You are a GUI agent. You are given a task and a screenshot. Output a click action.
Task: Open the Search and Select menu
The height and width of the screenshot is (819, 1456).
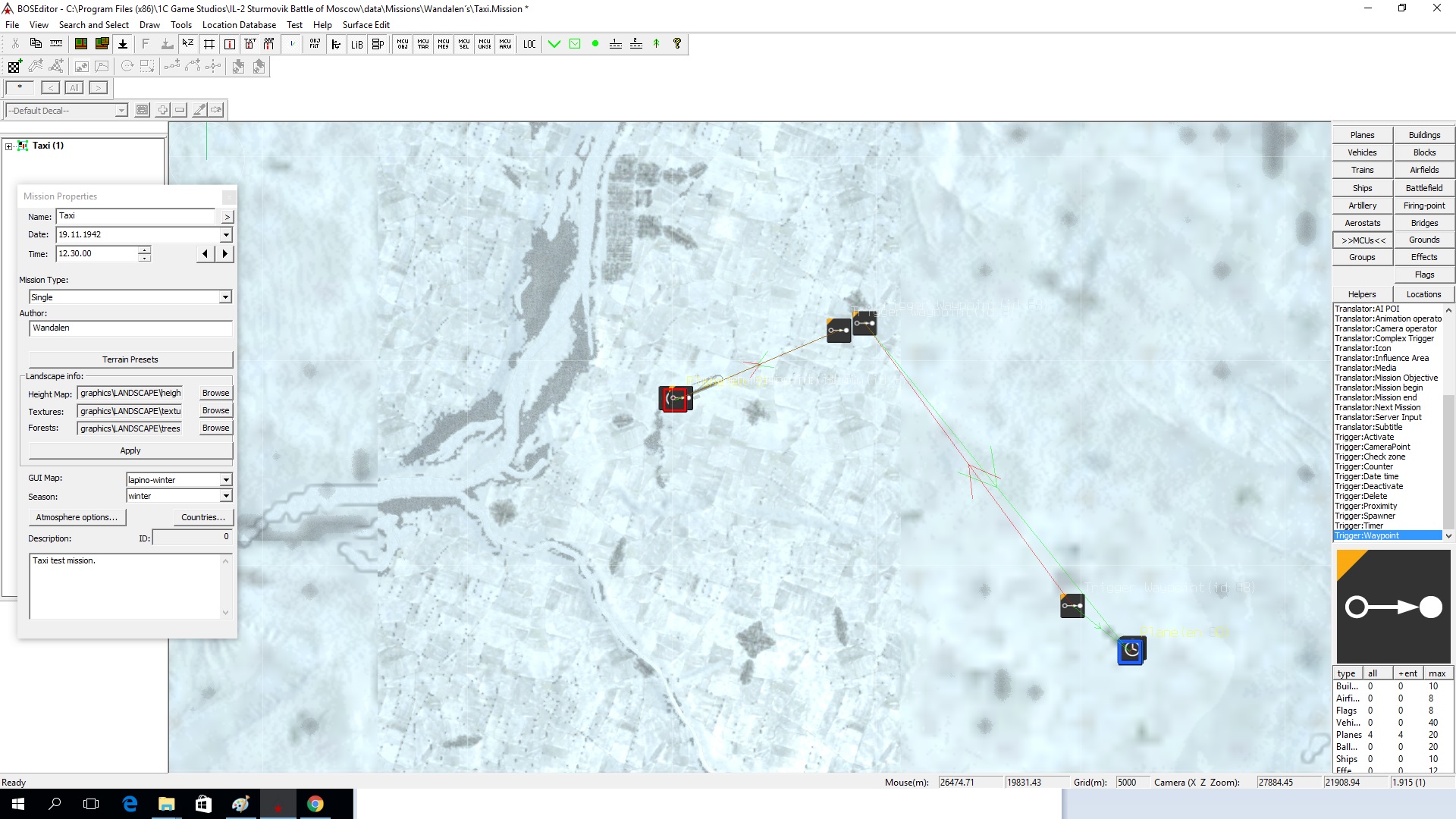[x=93, y=25]
